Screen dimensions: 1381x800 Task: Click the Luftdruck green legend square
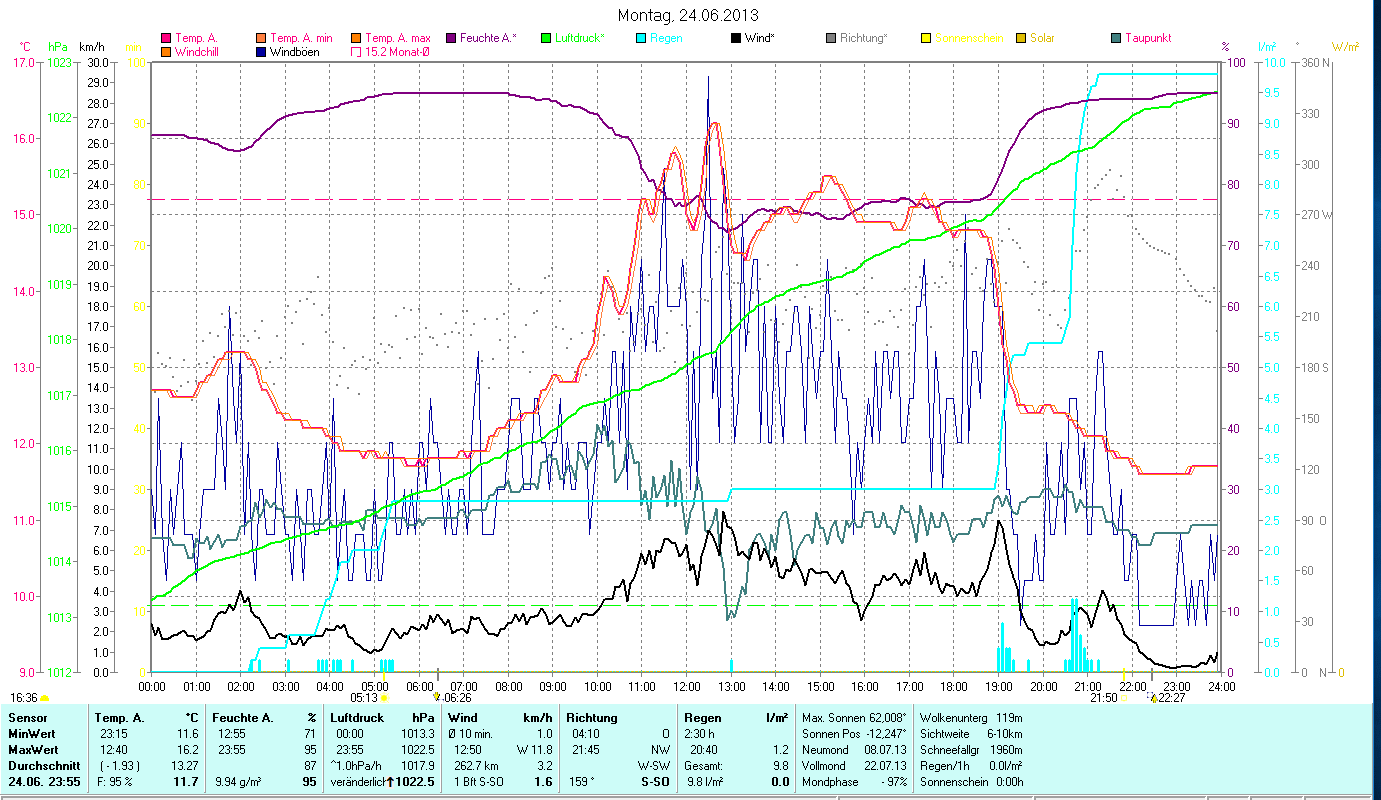click(546, 39)
